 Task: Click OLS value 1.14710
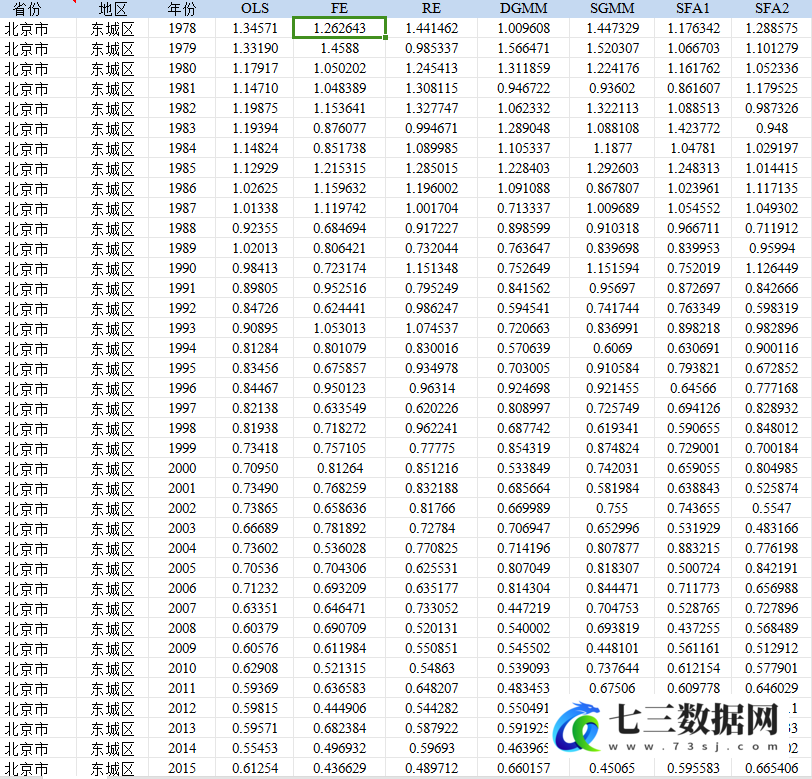[x=255, y=88]
